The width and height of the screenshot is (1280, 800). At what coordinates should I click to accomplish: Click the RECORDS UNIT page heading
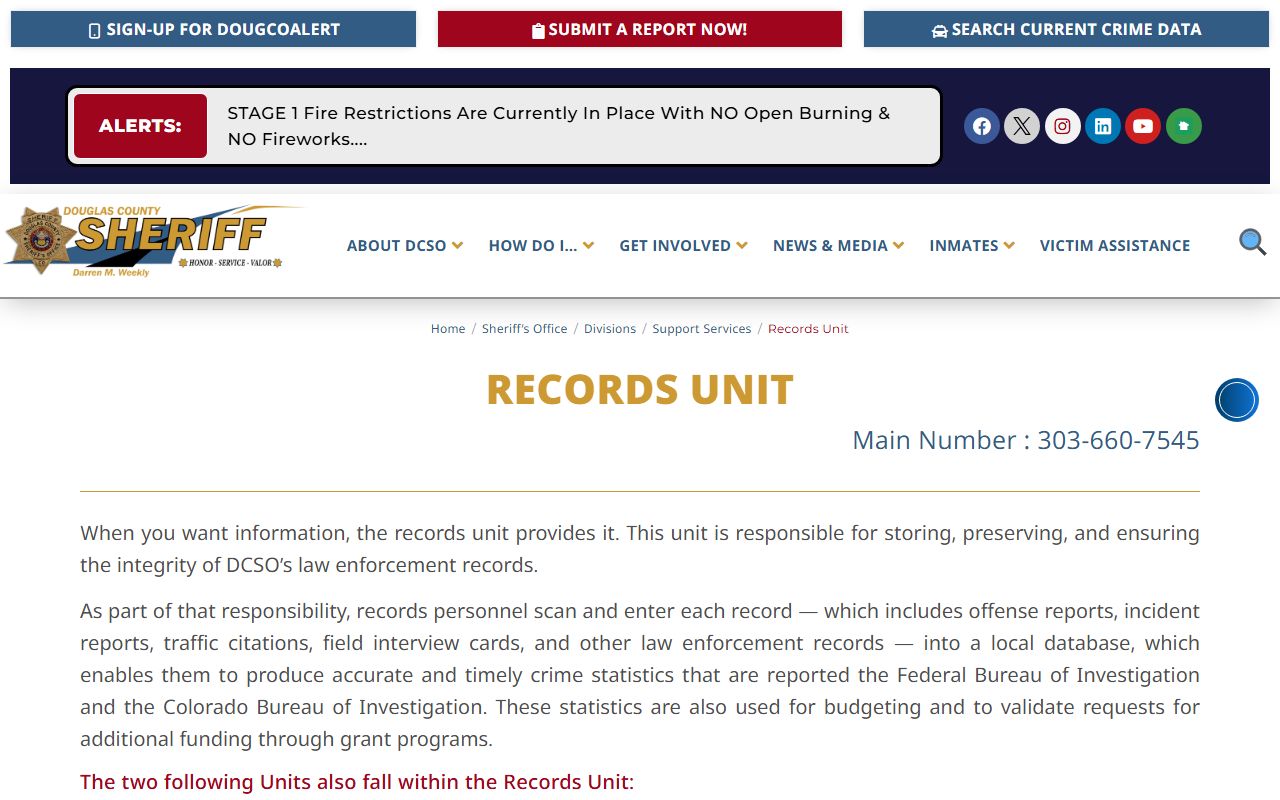[x=640, y=389]
